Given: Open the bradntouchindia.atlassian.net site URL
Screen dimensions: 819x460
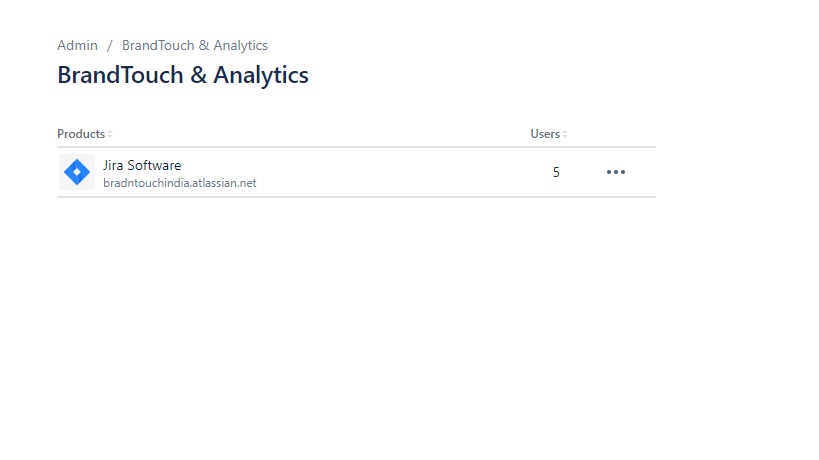Looking at the screenshot, I should click(x=180, y=183).
